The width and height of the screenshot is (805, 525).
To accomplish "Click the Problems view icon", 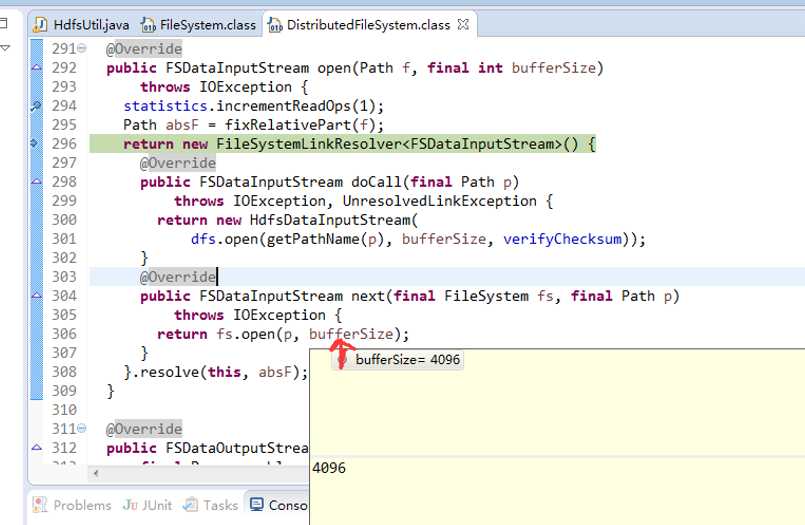I will (x=40, y=505).
